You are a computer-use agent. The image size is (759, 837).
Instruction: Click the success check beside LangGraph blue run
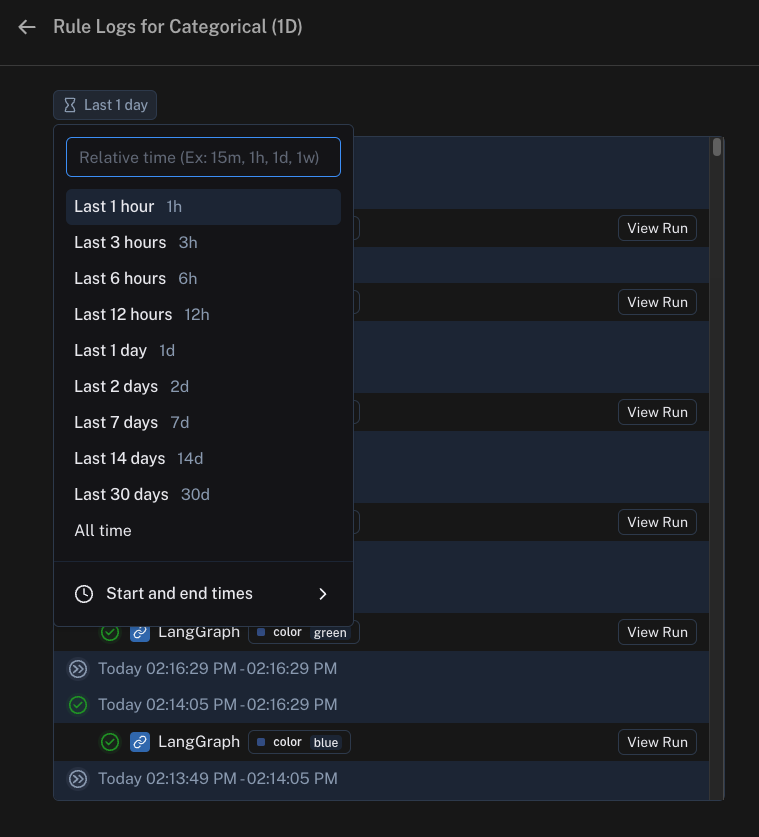pyautogui.click(x=110, y=742)
